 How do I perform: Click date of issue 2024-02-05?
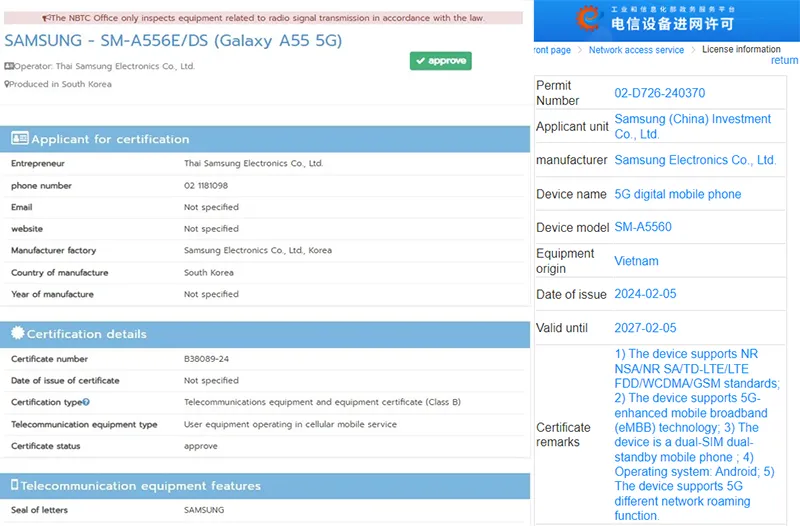click(x=645, y=294)
